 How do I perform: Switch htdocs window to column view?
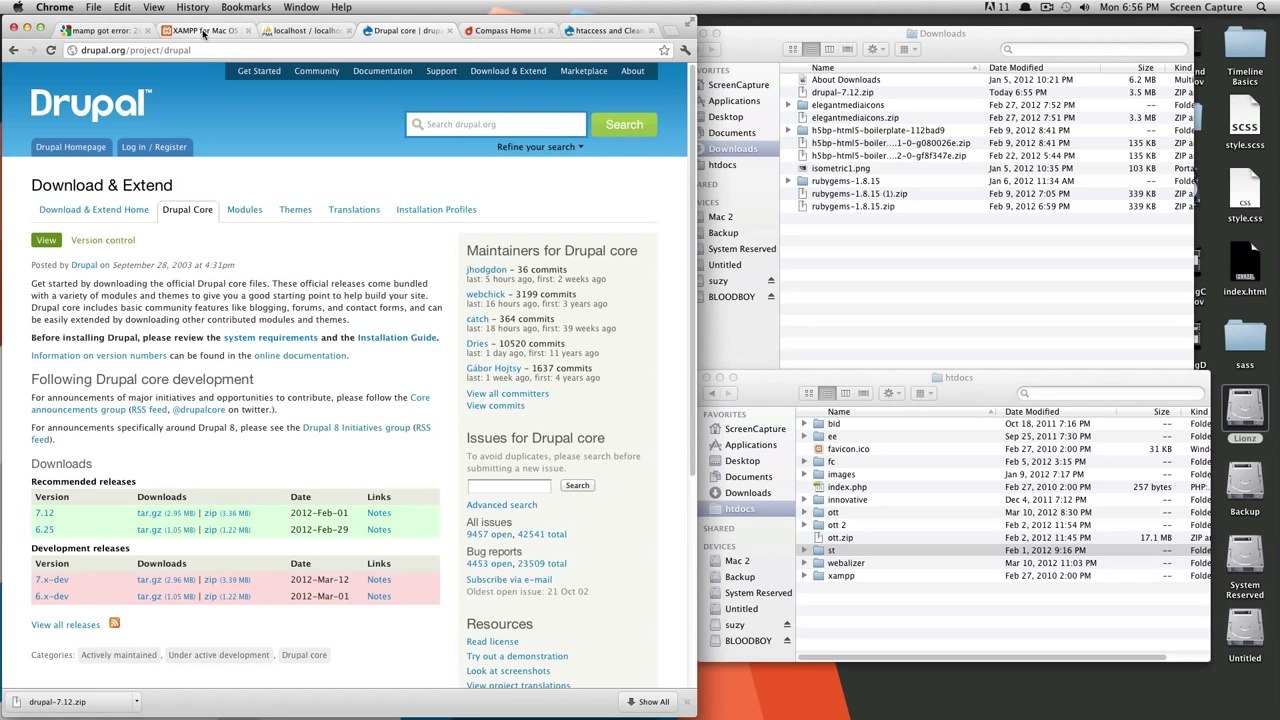point(845,393)
